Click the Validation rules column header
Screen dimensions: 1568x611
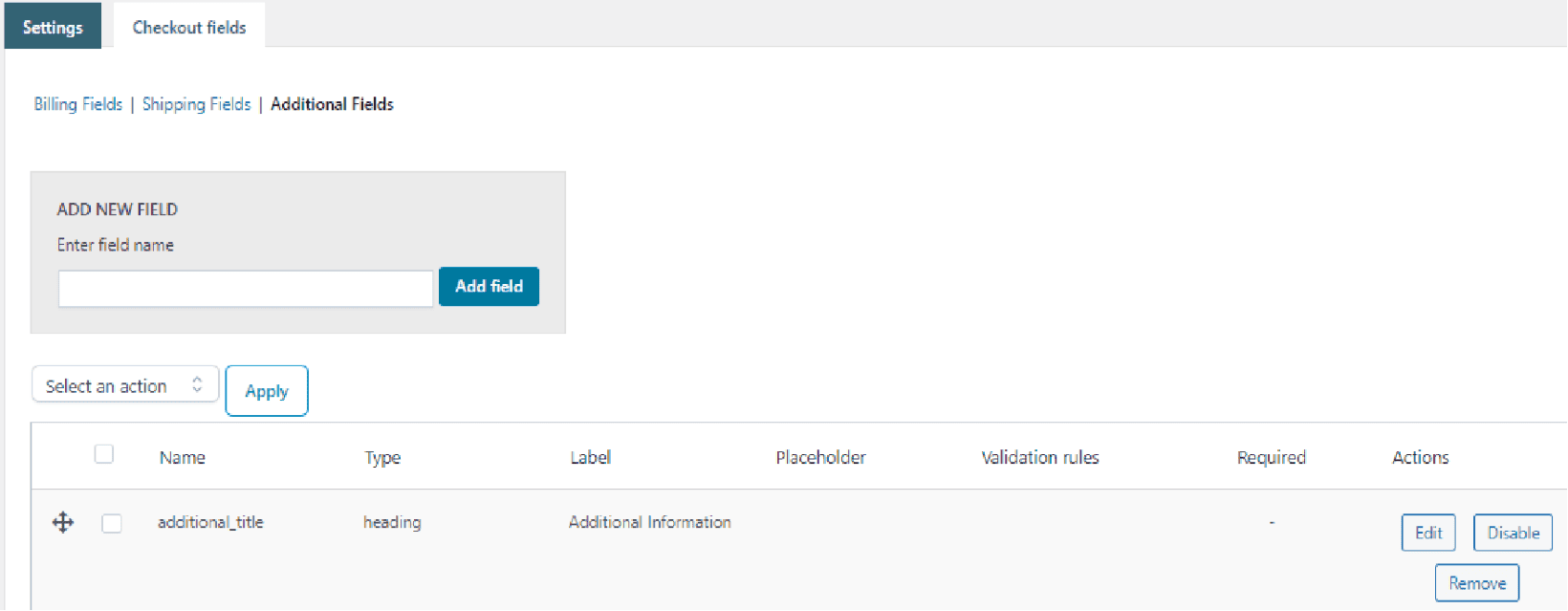(x=1040, y=457)
